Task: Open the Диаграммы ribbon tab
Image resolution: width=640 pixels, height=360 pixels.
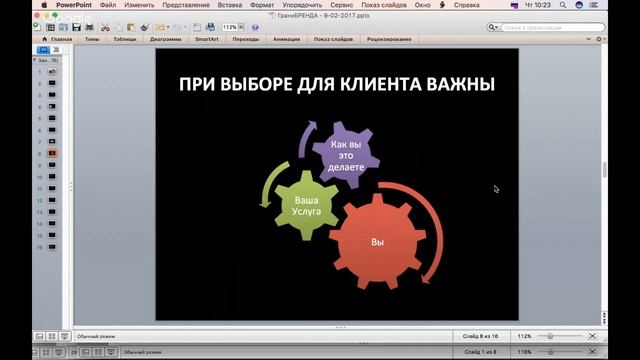Action: (165, 39)
